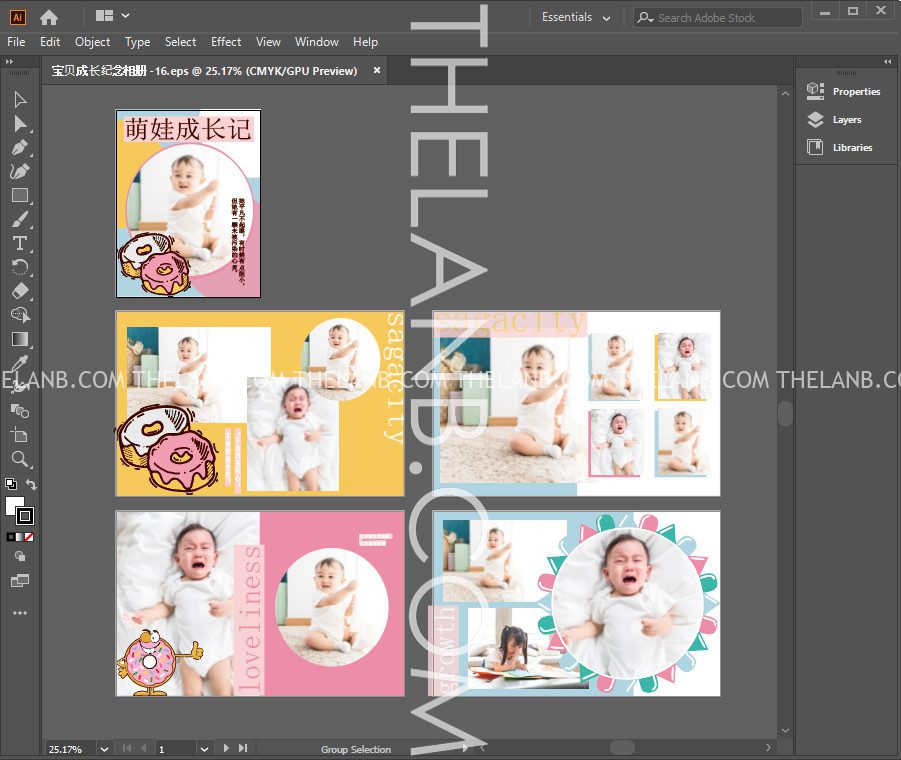Activate the Type tool
Screen dimensions: 901x760
pyautogui.click(x=19, y=243)
